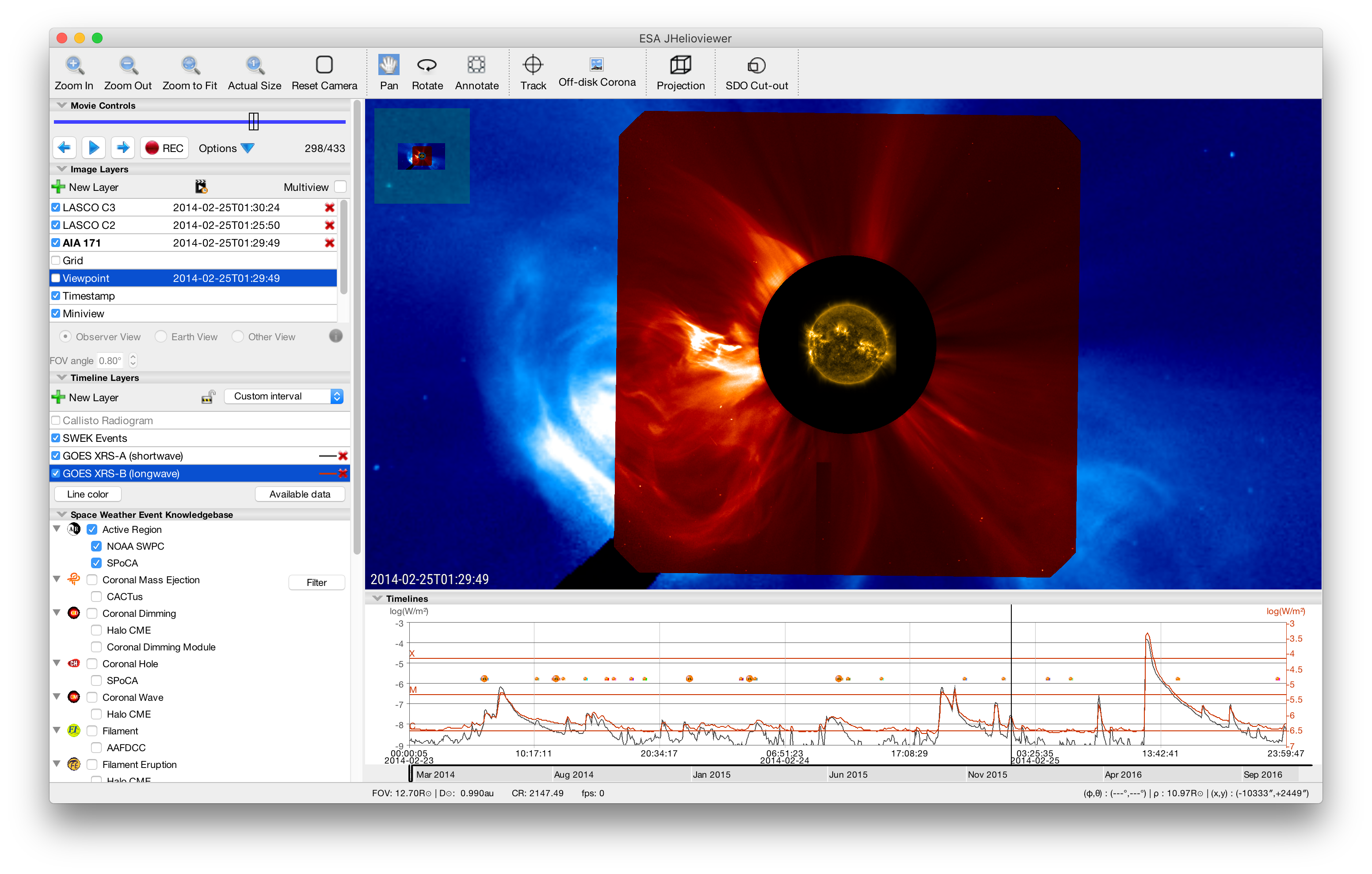
Task: Collapse the Space Weather Event Knowledgebase section
Action: 61,514
